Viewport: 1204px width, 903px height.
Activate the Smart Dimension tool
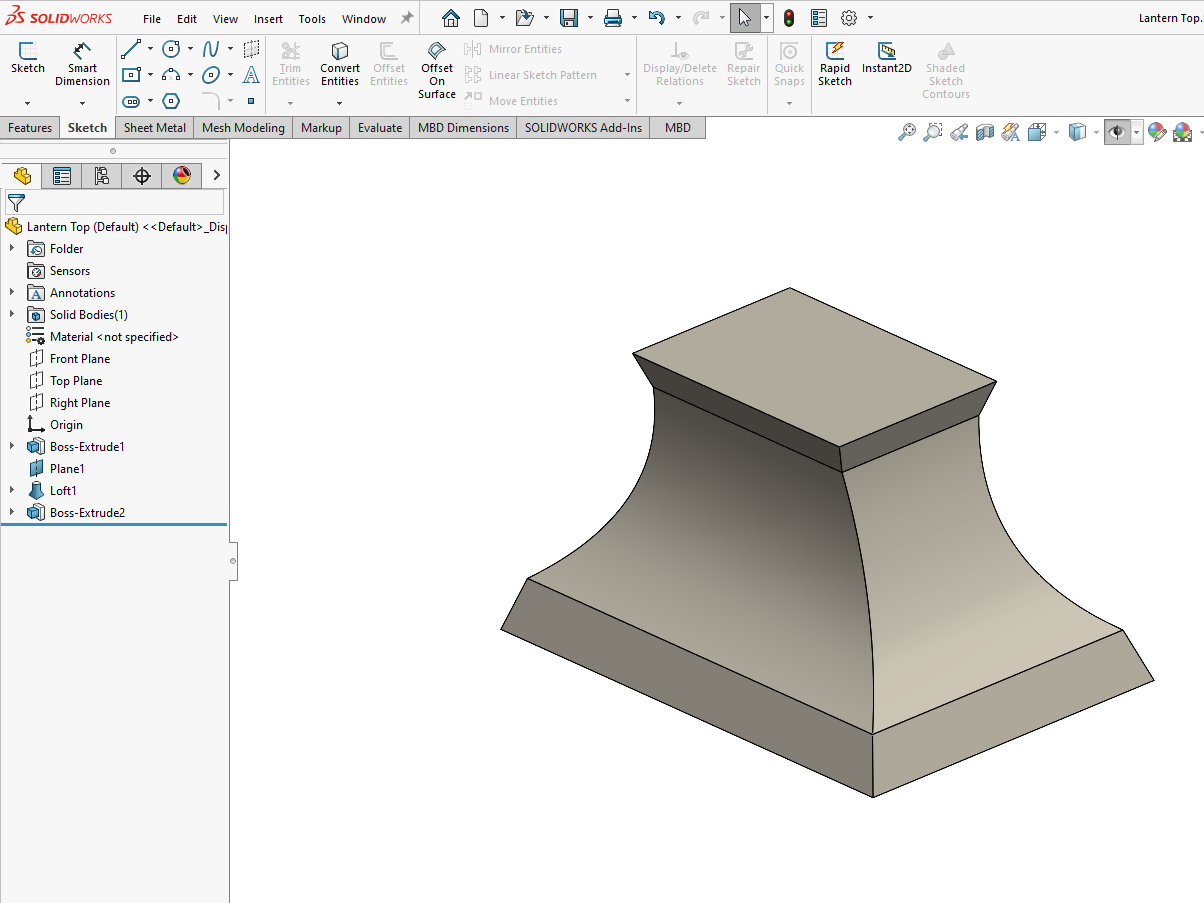(82, 64)
